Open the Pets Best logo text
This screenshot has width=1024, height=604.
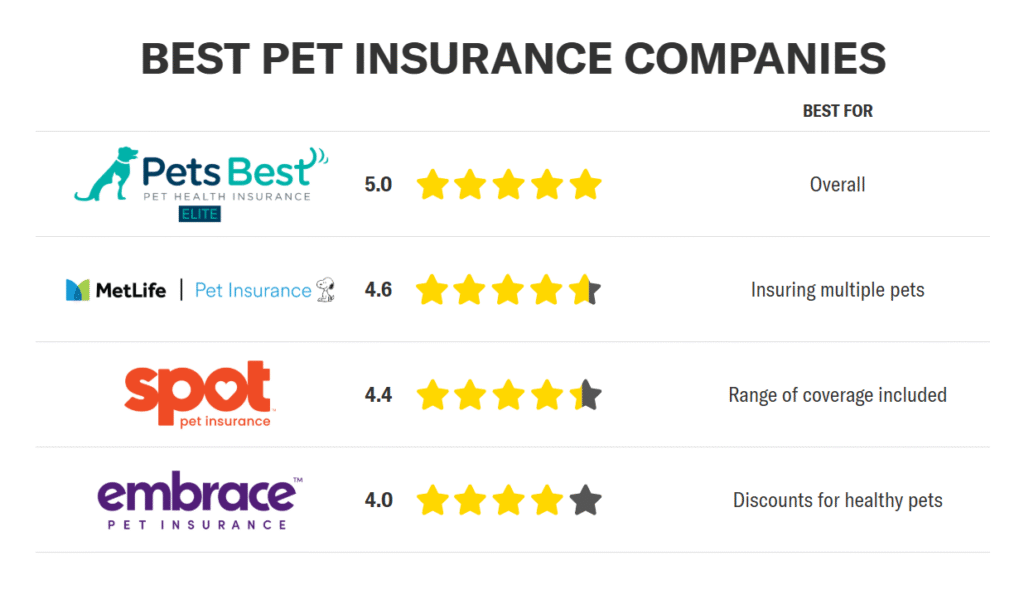pos(227,171)
